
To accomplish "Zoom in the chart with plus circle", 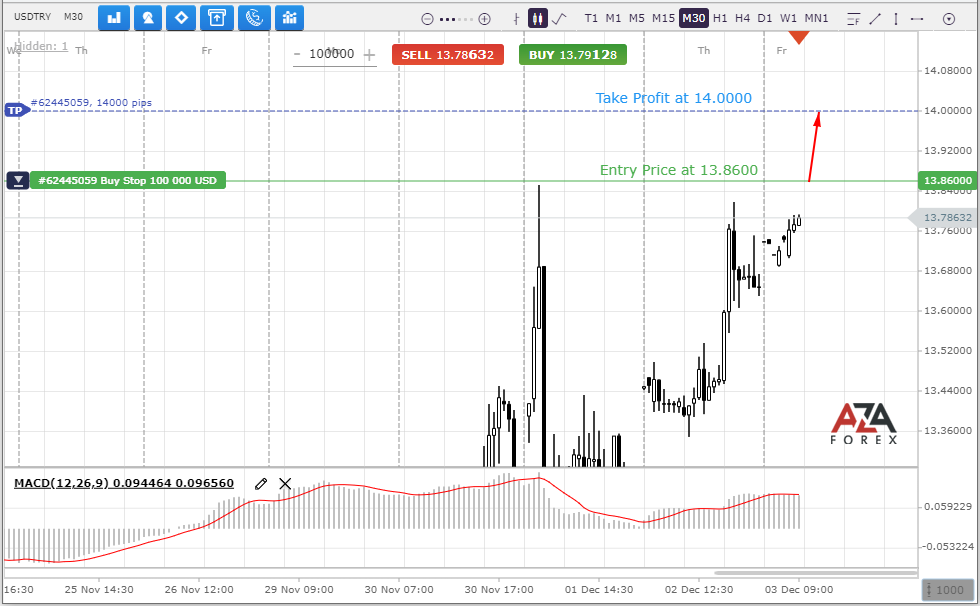I will pyautogui.click(x=484, y=19).
